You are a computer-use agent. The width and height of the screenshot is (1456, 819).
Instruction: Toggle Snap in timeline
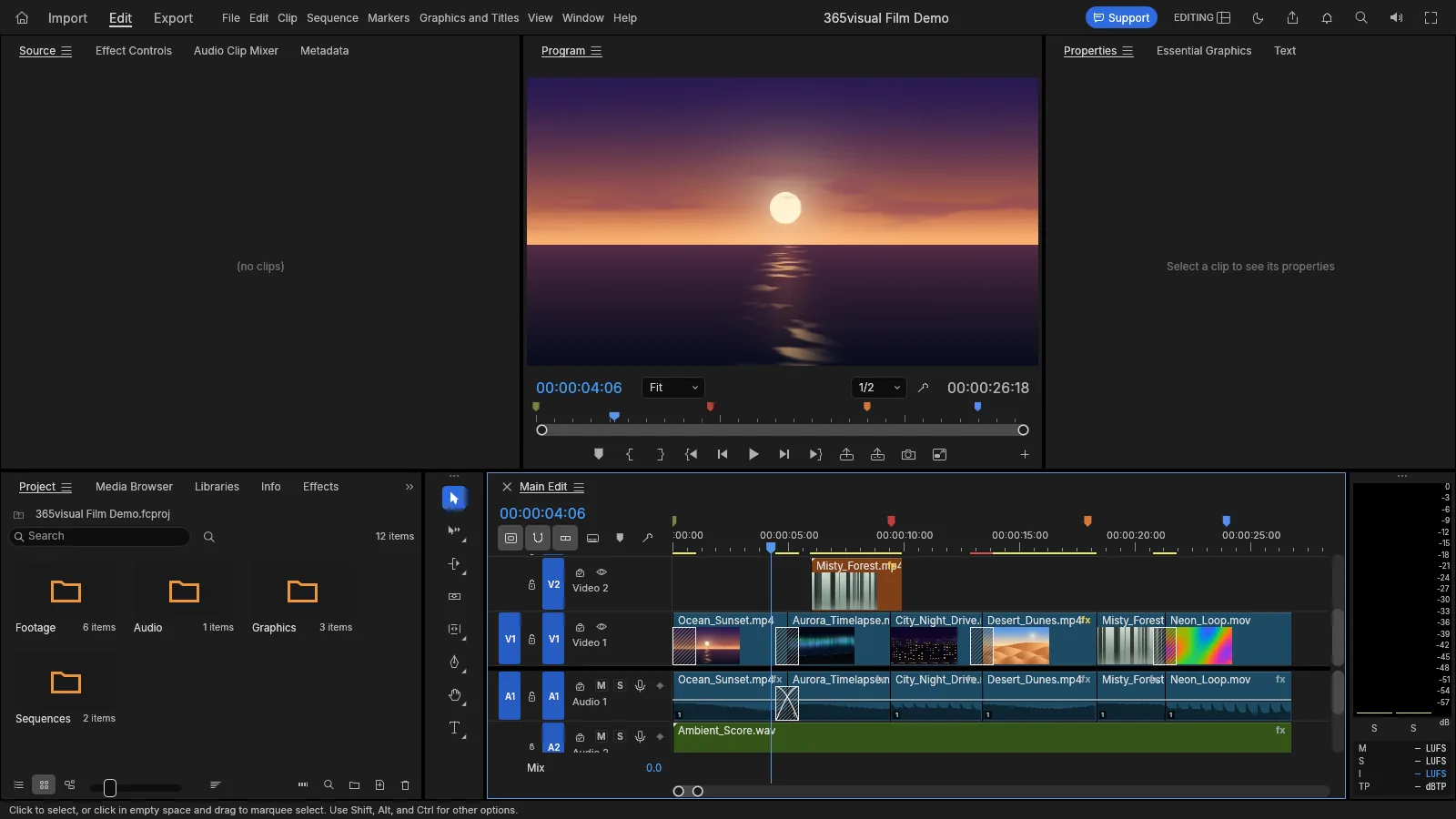pos(538,538)
